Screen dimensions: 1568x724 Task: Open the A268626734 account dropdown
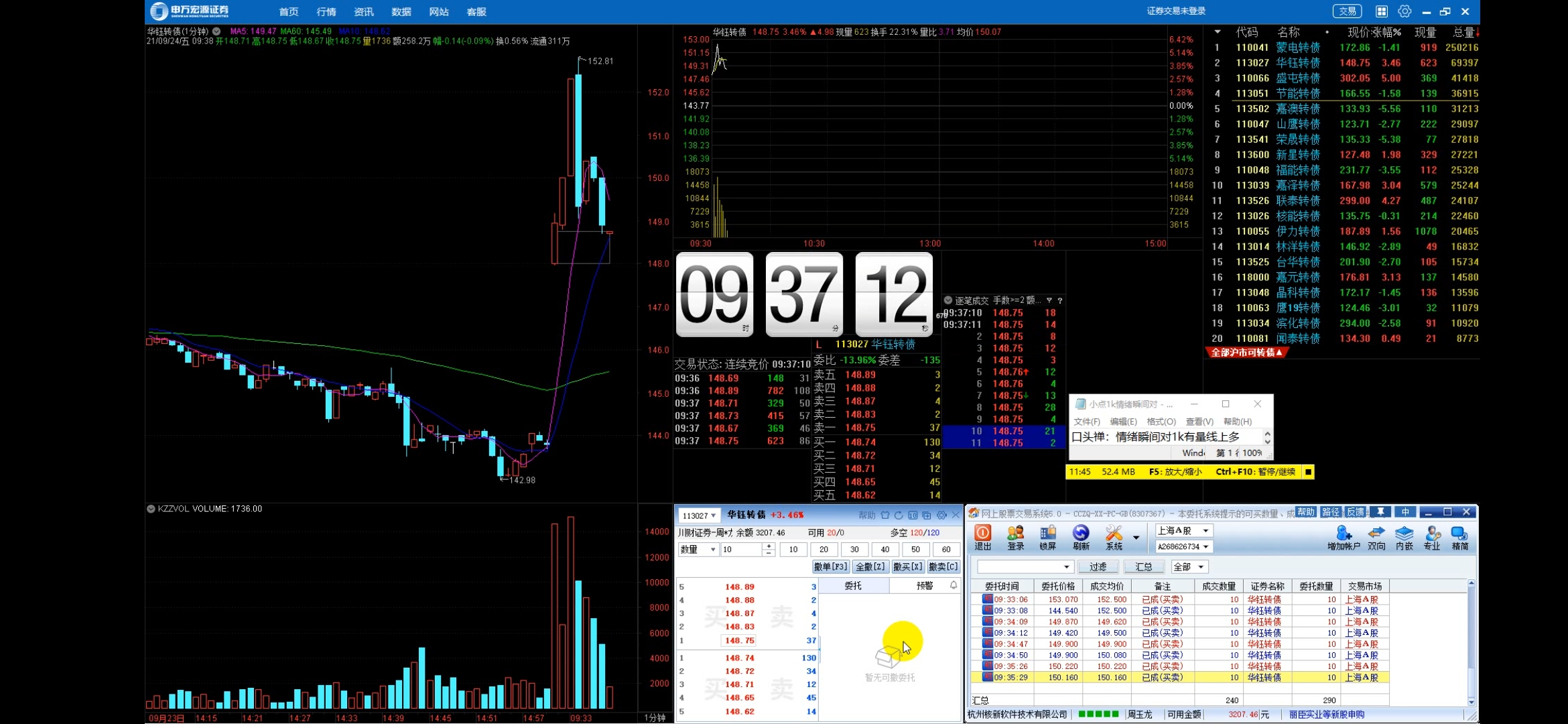[1184, 547]
